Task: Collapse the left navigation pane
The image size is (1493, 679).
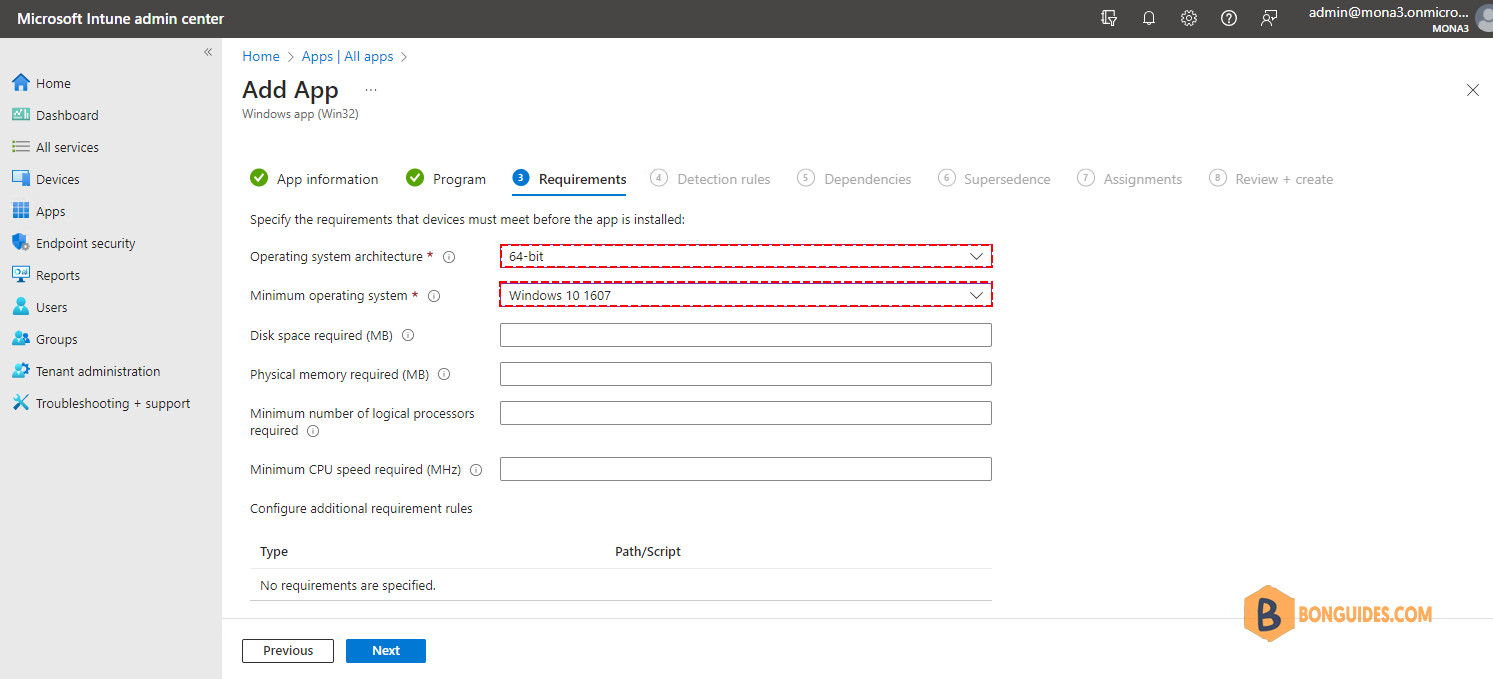Action: click(x=208, y=52)
